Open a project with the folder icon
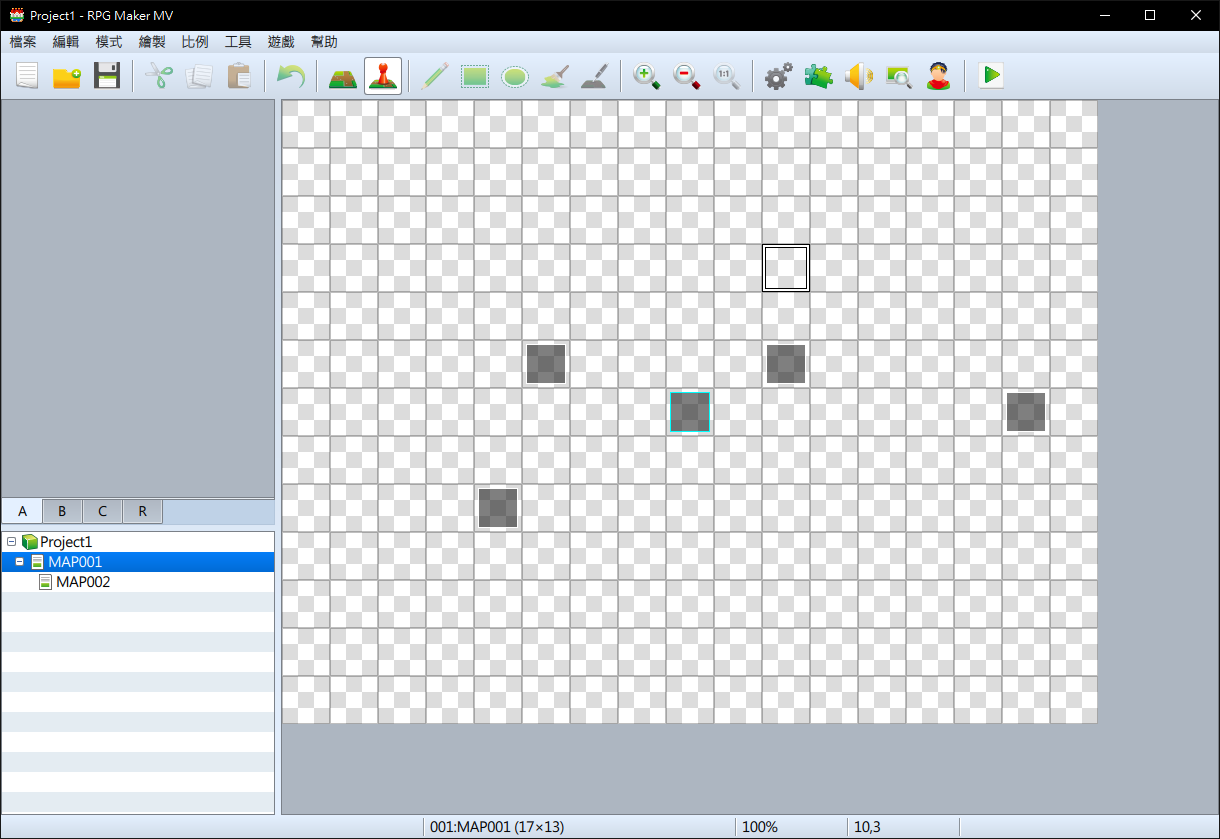This screenshot has width=1220, height=839. [67, 76]
